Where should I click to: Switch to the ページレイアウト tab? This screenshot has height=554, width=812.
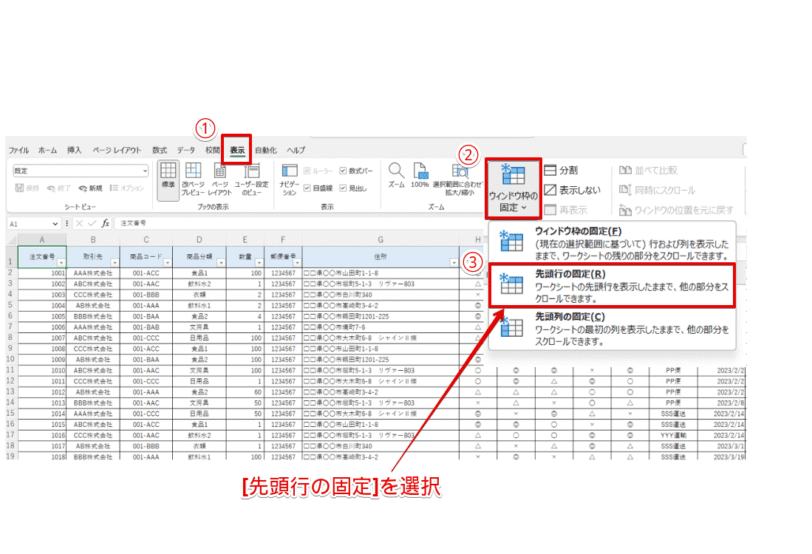point(117,150)
